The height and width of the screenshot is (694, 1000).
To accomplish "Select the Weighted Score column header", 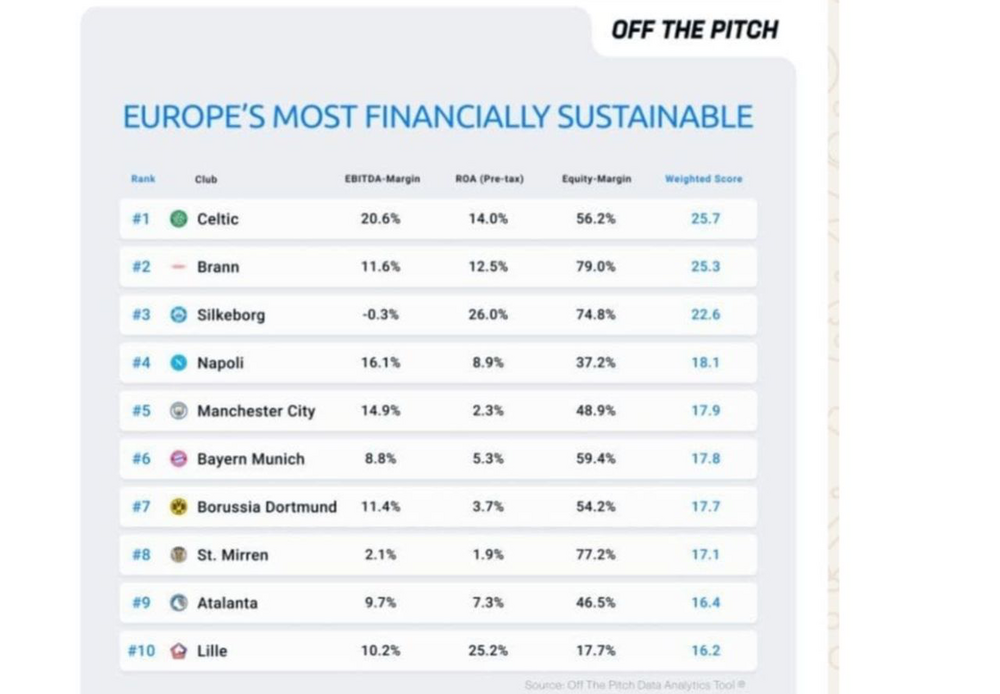I will point(703,179).
